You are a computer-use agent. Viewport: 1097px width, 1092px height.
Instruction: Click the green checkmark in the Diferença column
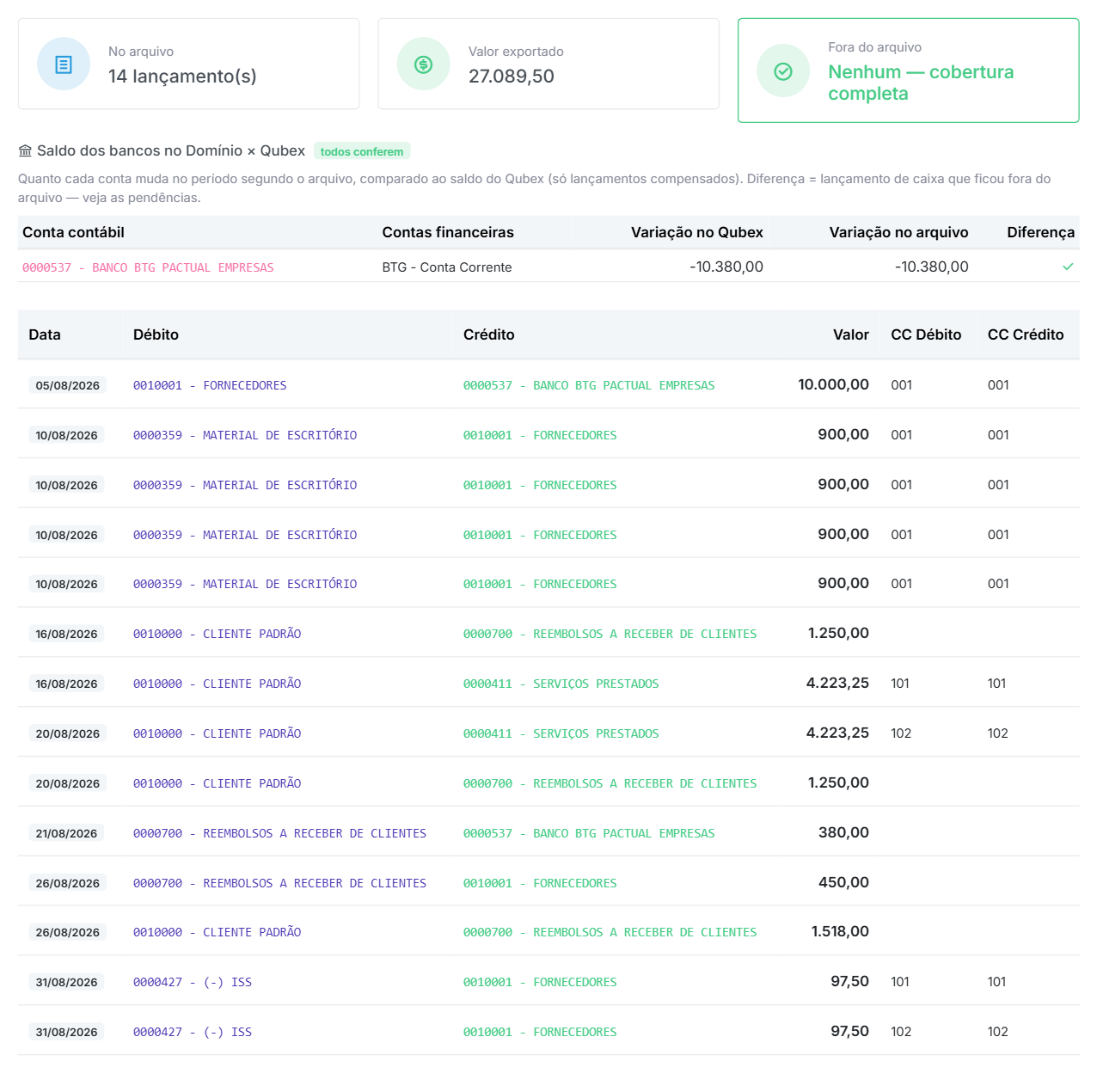[x=1068, y=267]
